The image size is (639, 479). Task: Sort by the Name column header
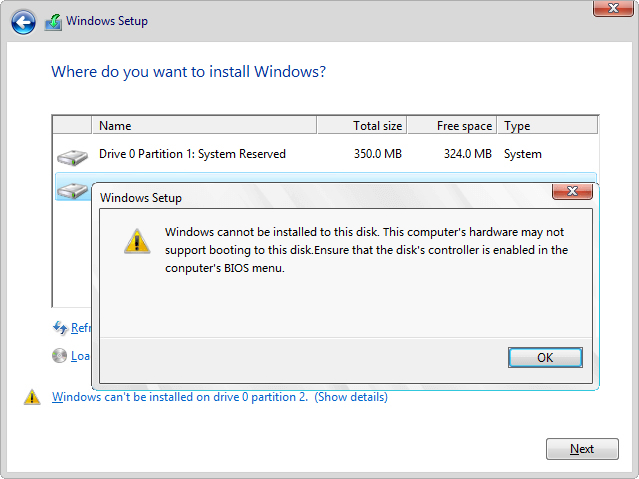click(204, 125)
